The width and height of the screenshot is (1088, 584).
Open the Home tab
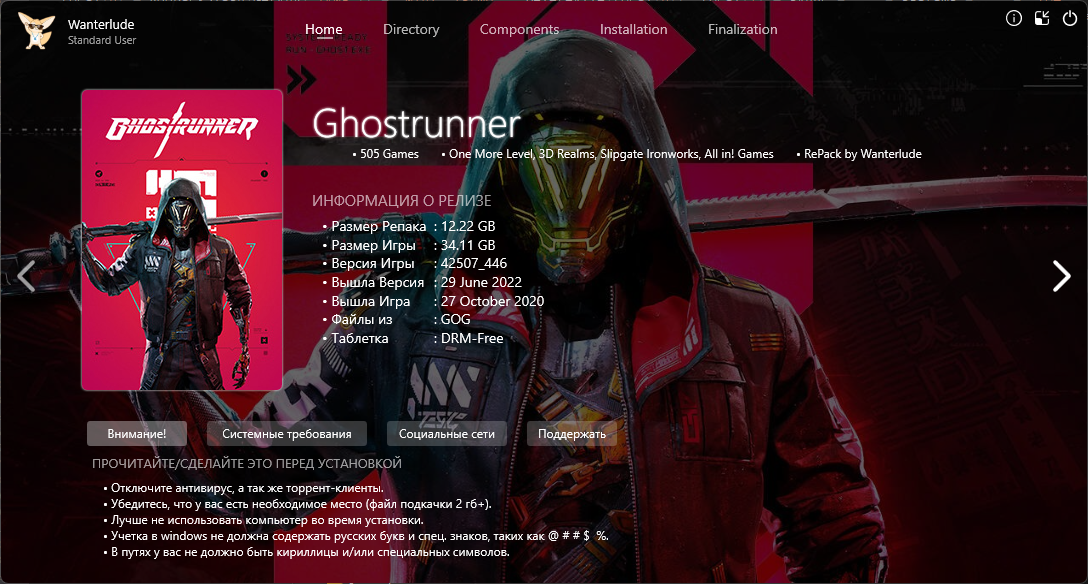(324, 29)
